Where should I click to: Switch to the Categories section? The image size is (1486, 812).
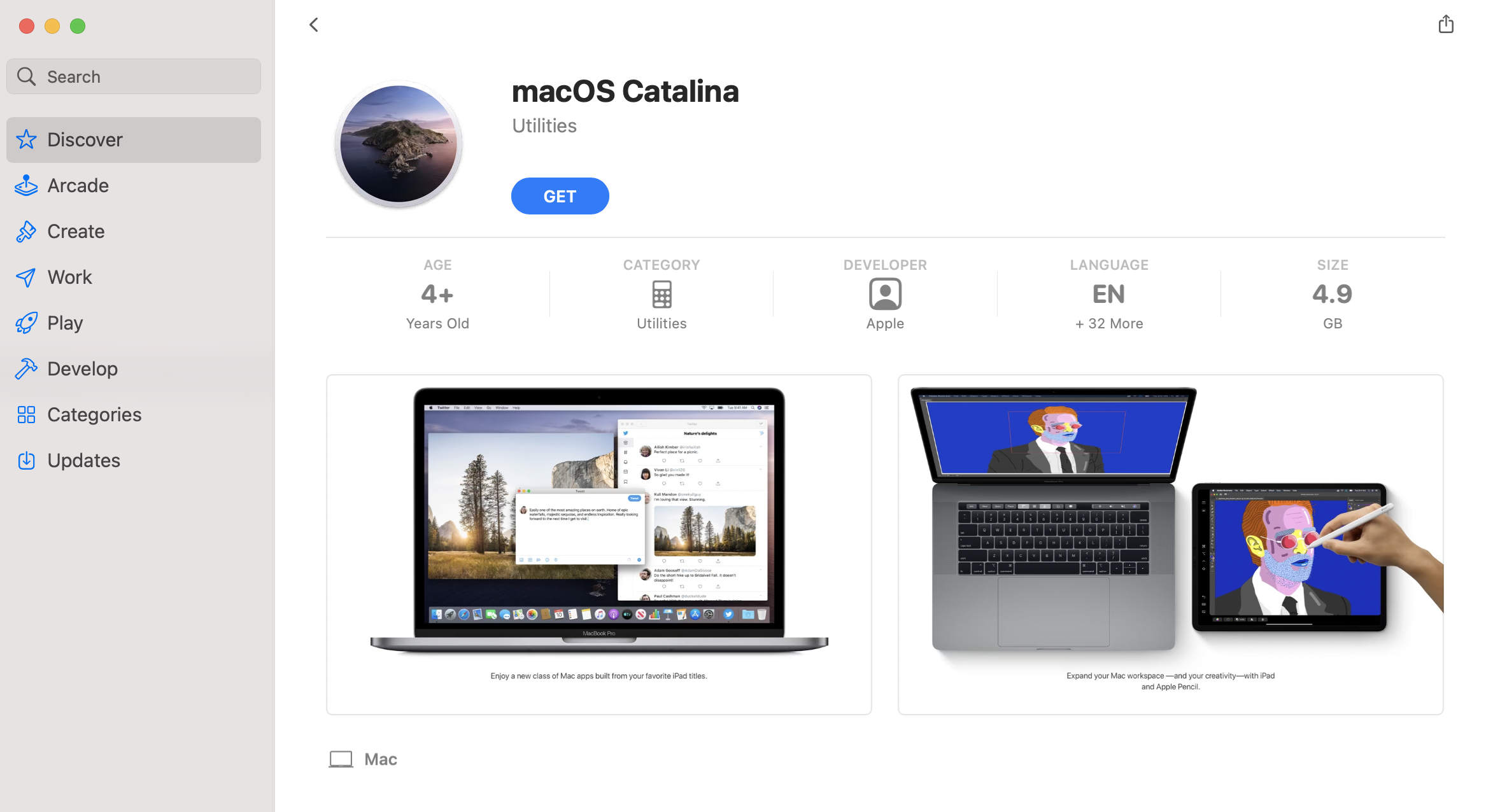[x=134, y=414]
